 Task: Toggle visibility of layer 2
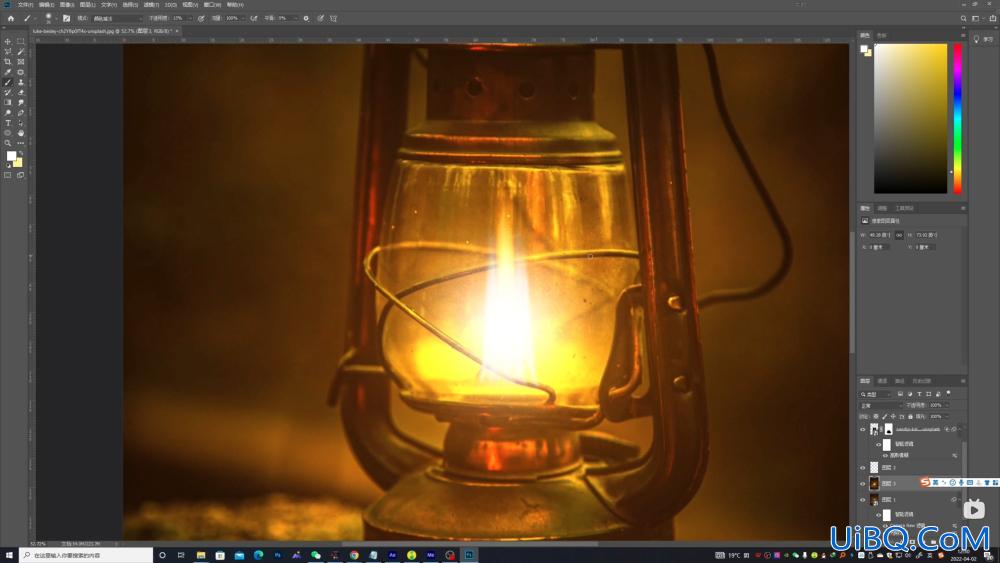click(x=863, y=468)
